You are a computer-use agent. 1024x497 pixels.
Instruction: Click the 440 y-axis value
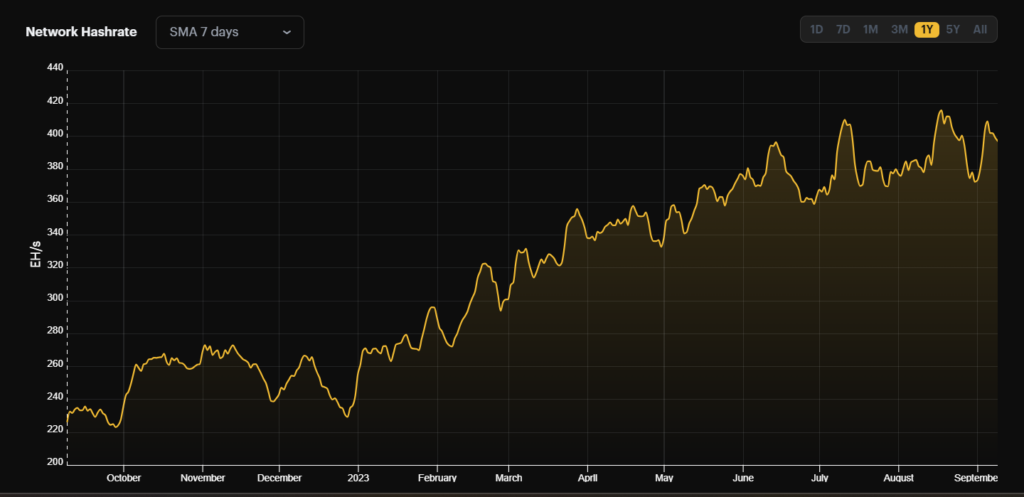click(x=55, y=67)
